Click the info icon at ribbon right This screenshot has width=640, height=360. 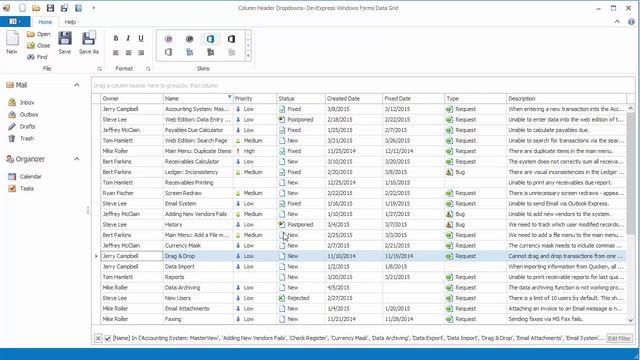click(x=631, y=22)
